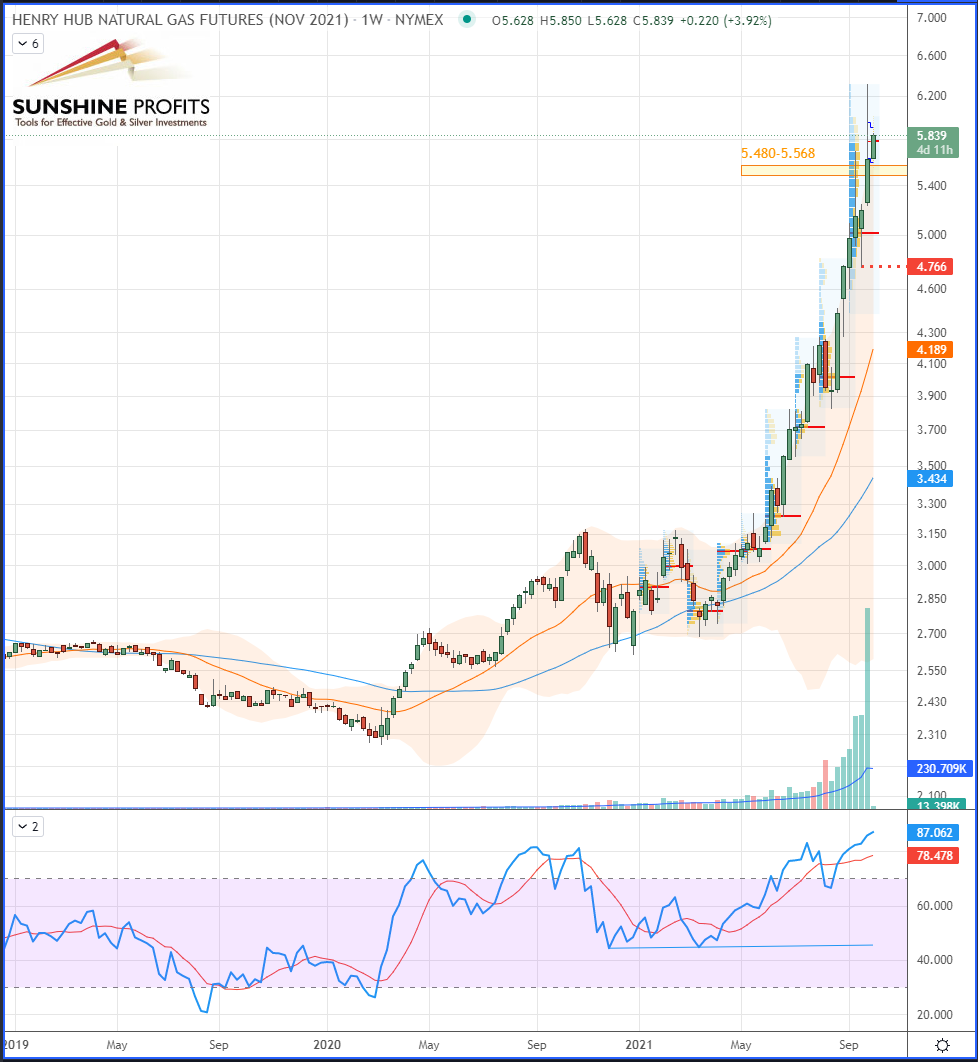This screenshot has width=978, height=1062.
Task: Click the O5.628 open value
Action: [513, 20]
